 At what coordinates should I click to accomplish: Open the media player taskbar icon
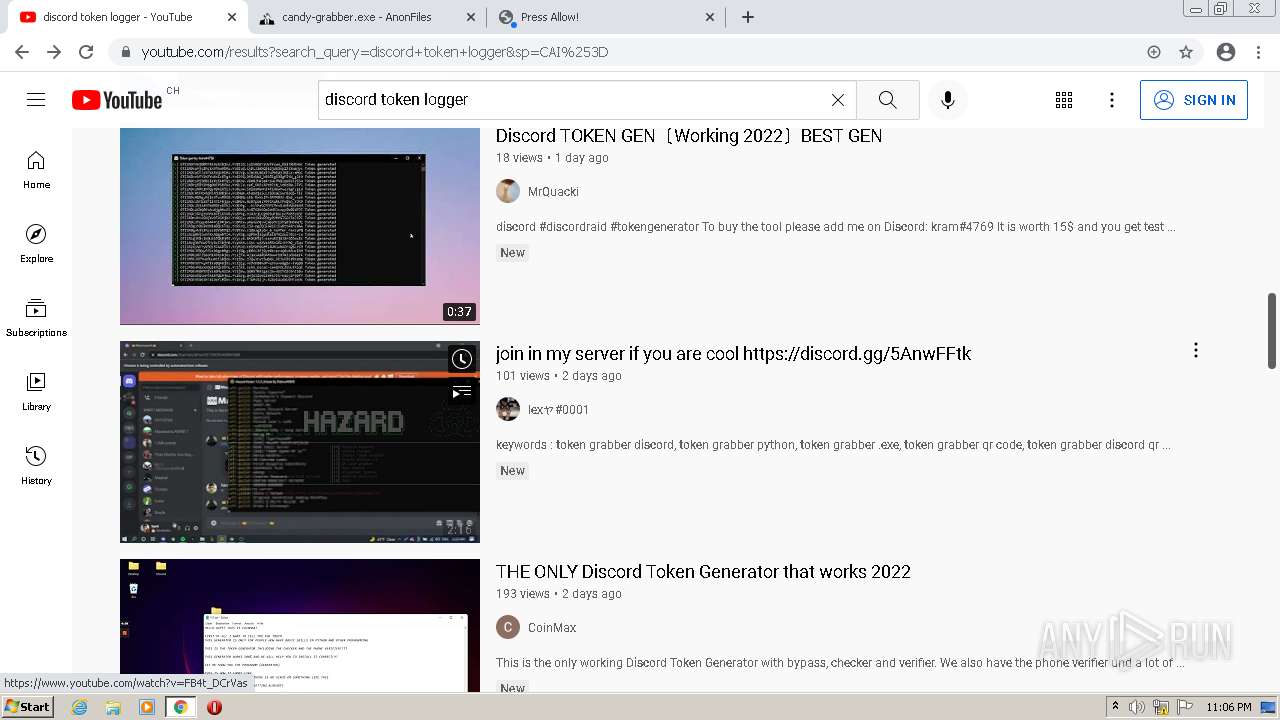point(147,707)
